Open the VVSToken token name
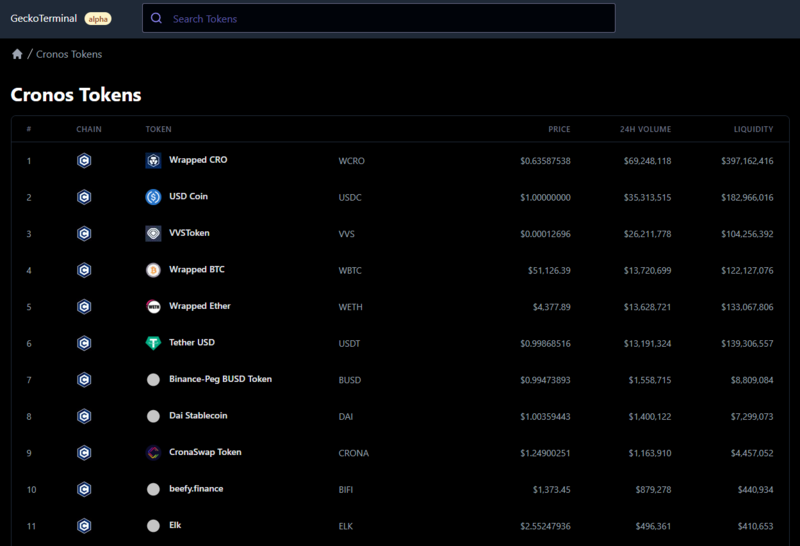The height and width of the screenshot is (546, 800). (189, 233)
